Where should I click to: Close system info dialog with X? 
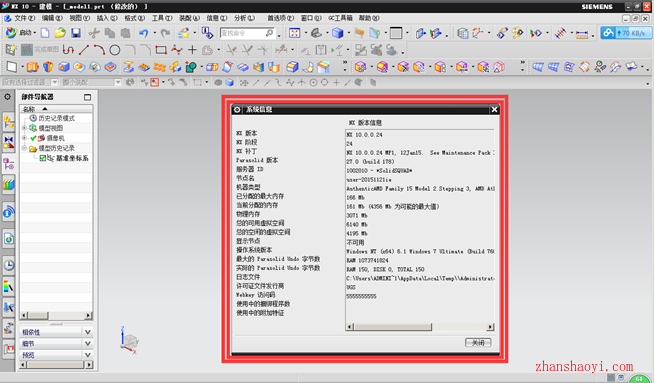494,109
